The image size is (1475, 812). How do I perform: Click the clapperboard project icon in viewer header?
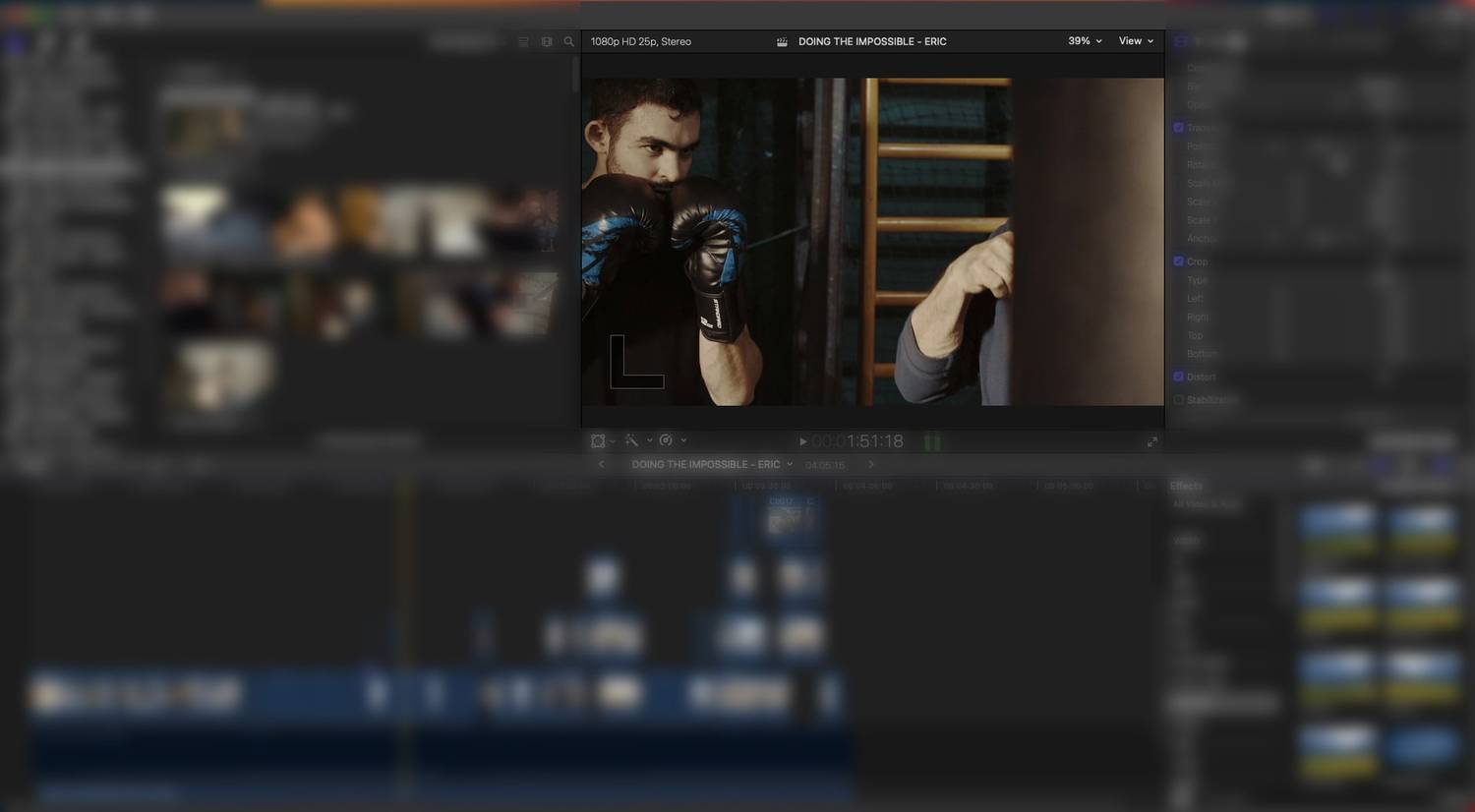point(782,42)
